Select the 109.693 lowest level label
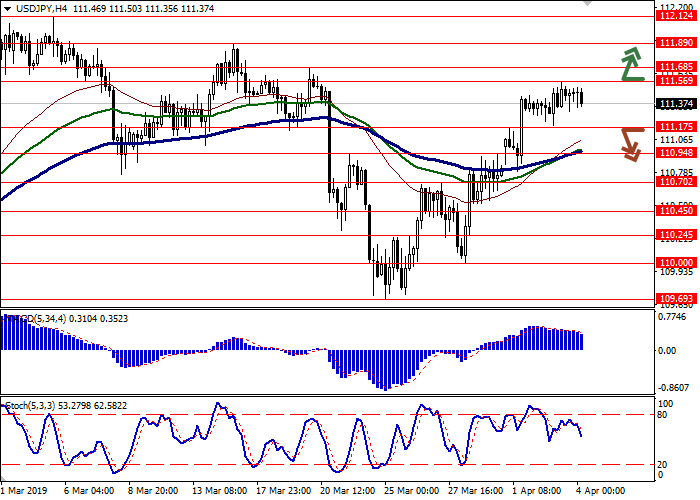Screen dimensions: 700x500 (676, 299)
